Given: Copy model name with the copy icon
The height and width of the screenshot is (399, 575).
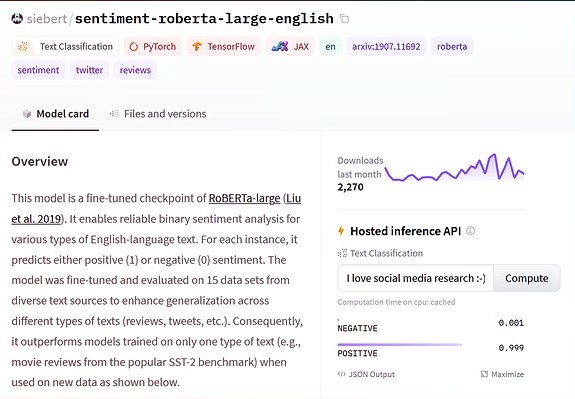Looking at the screenshot, I should [344, 18].
